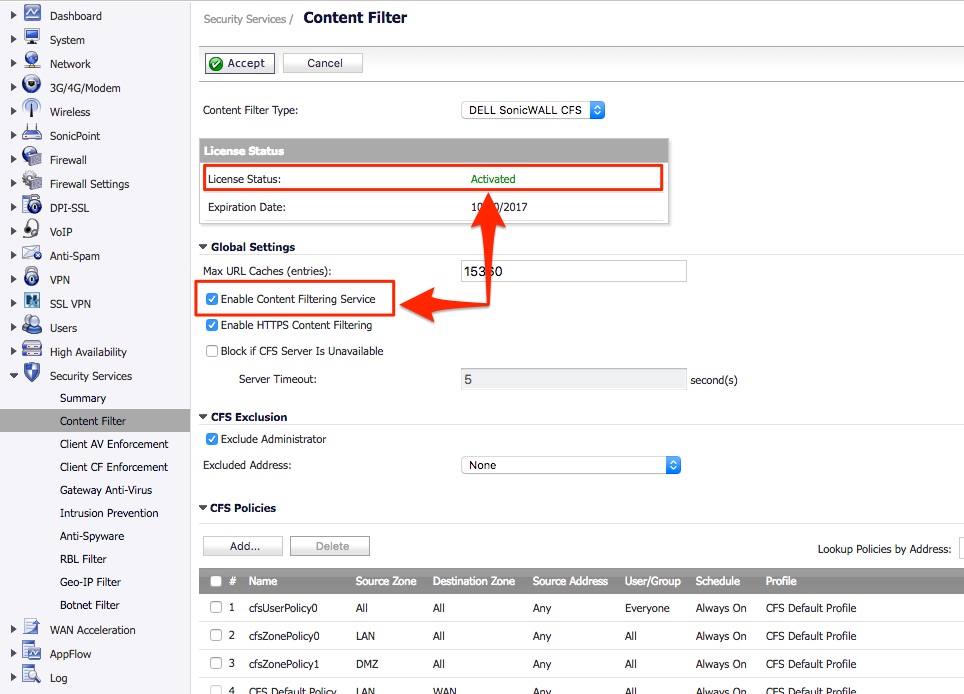Expand the Firewall Settings tree arrow
The image size is (964, 694).
pos(14,183)
